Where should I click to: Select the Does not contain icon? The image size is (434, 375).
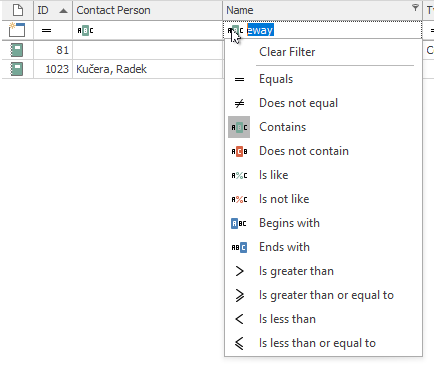point(239,151)
